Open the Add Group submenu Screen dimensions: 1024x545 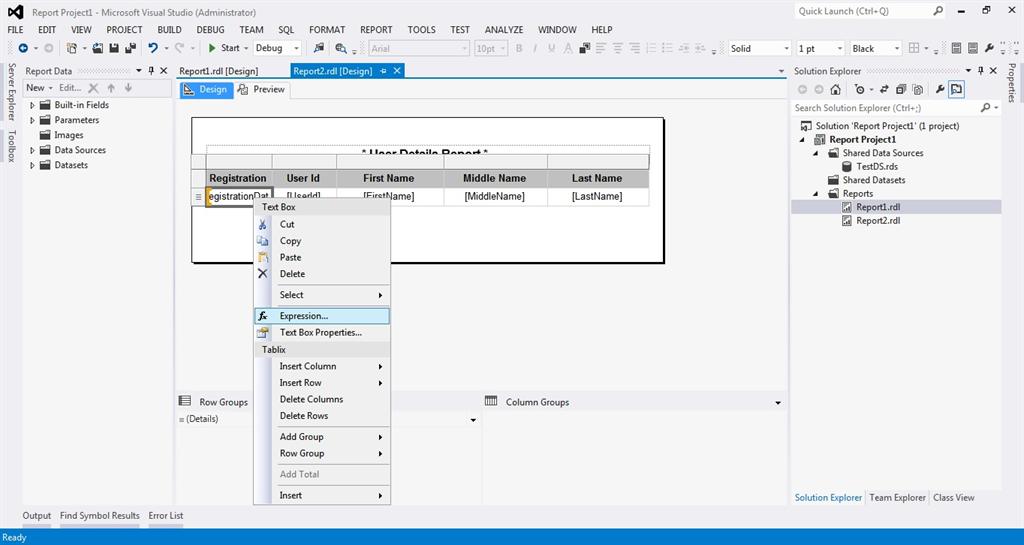(x=322, y=437)
